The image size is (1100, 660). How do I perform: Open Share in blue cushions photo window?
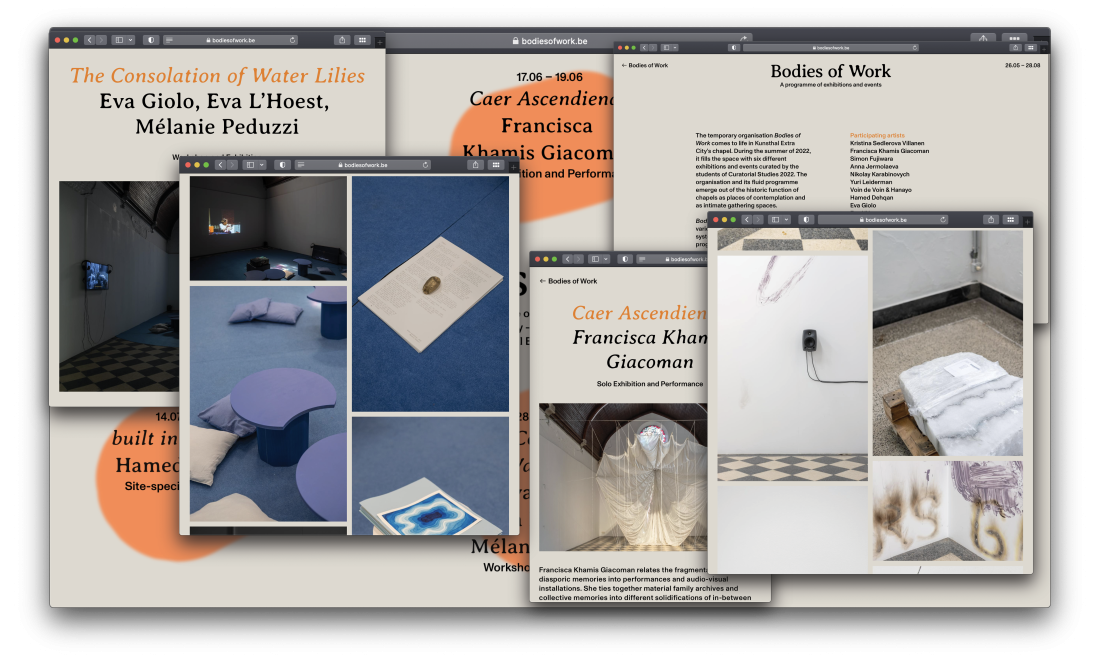click(x=476, y=165)
